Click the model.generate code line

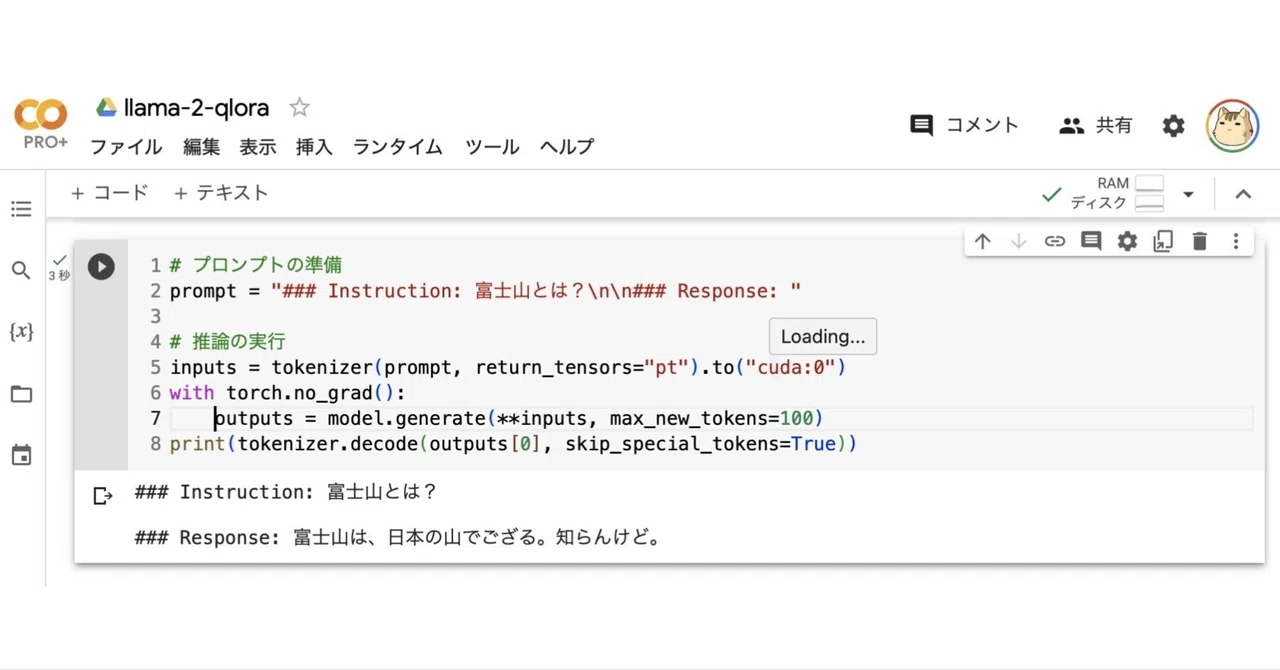[x=518, y=418]
